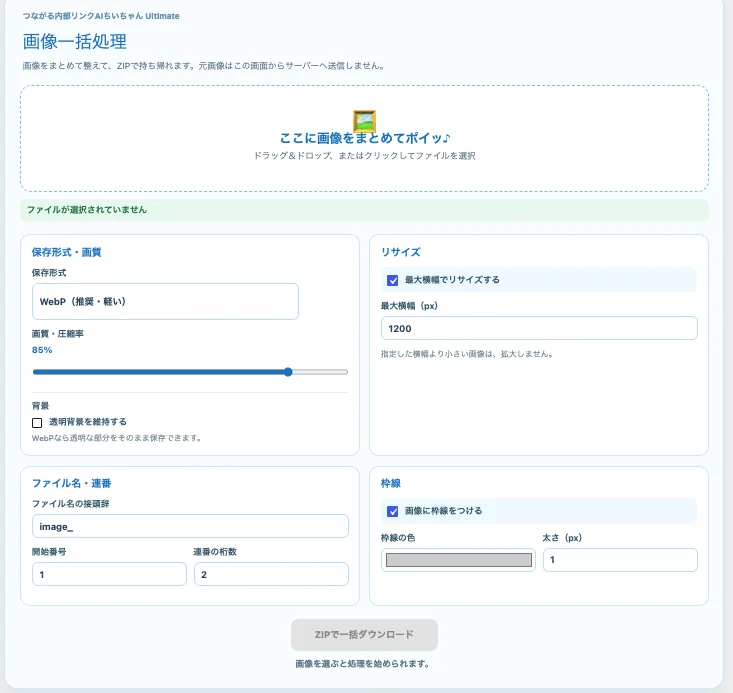Click the ファイルが選択されていません status bar

tap(364, 210)
